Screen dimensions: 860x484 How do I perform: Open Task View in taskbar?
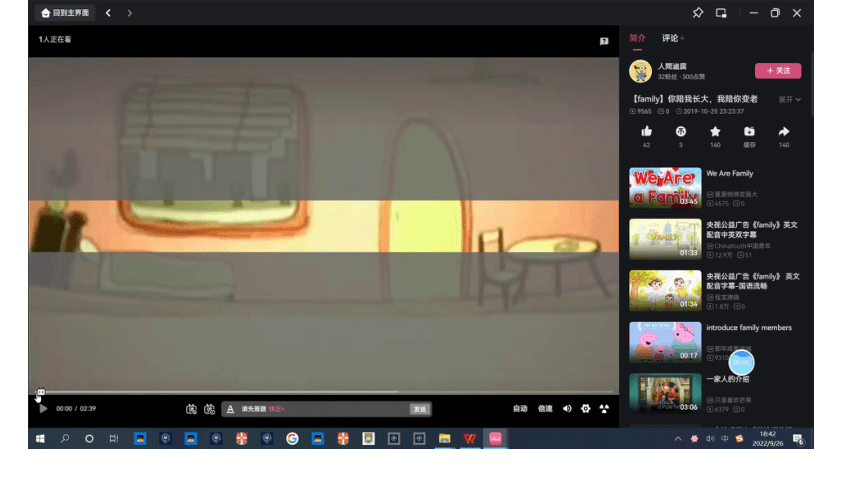(114, 438)
